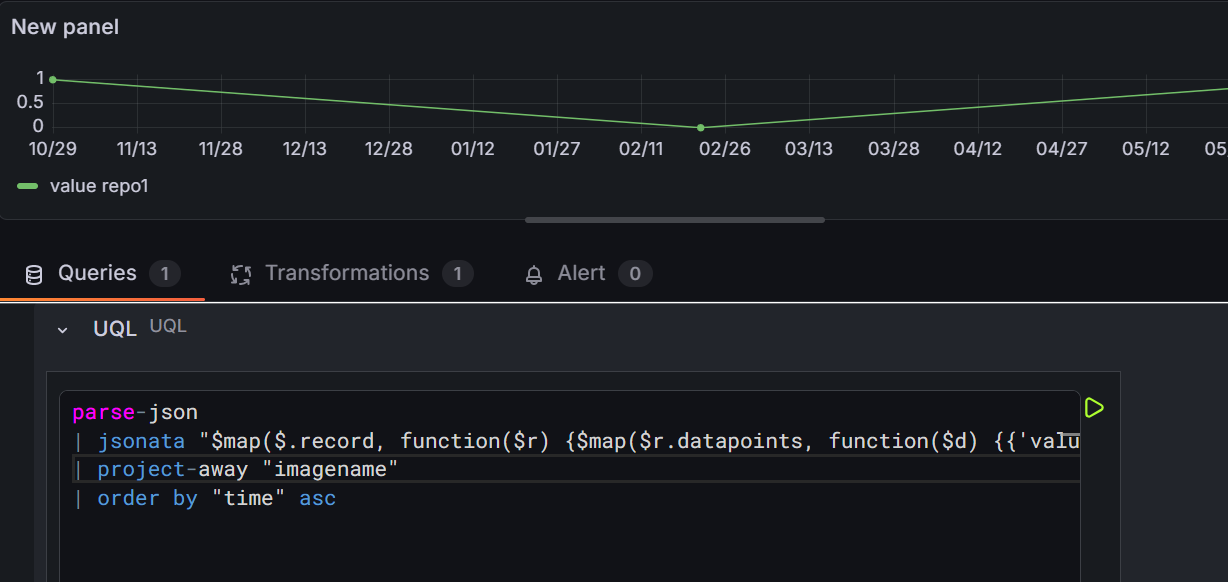Click the horizontal scrollbar below the chart
The height and width of the screenshot is (582, 1228).
(x=674, y=220)
